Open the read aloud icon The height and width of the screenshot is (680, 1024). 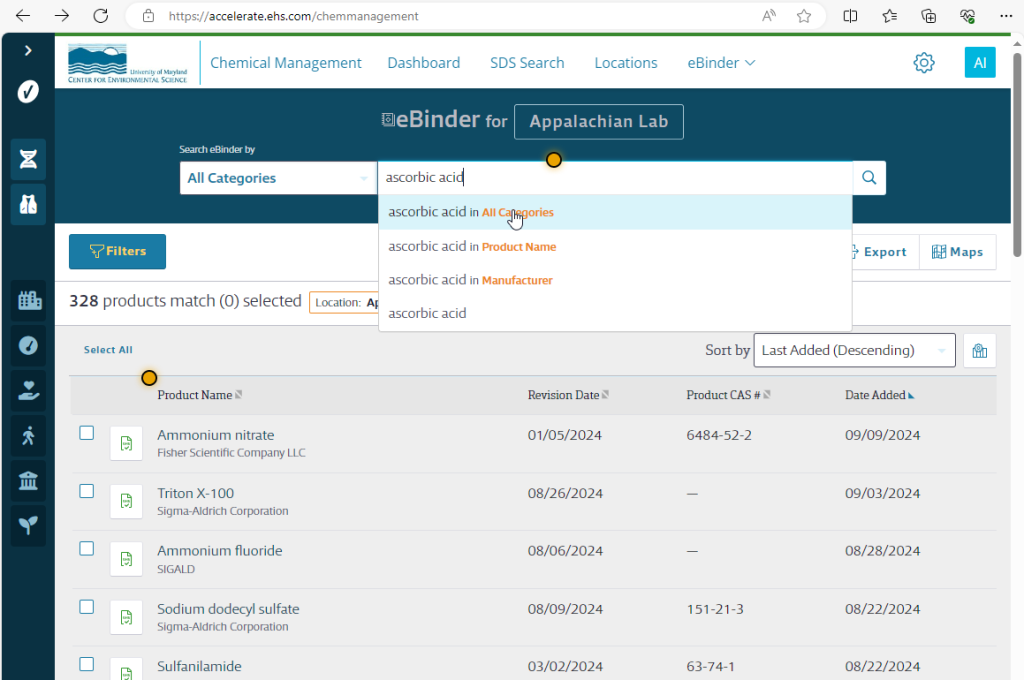pyautogui.click(x=769, y=16)
